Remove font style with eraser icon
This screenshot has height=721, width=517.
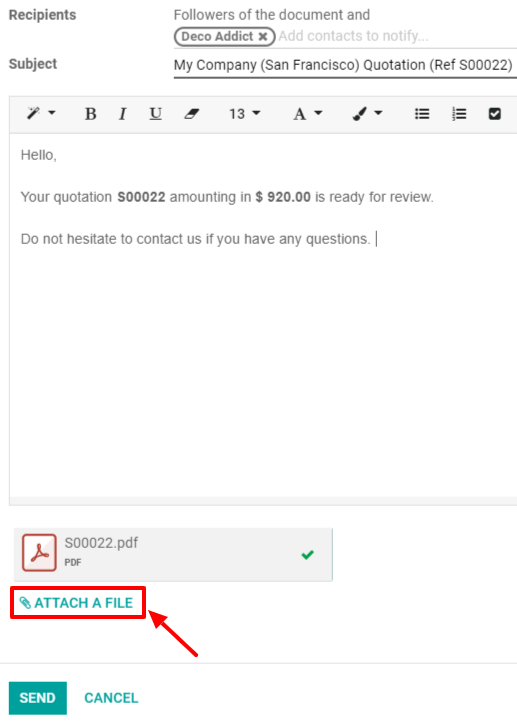click(x=191, y=114)
